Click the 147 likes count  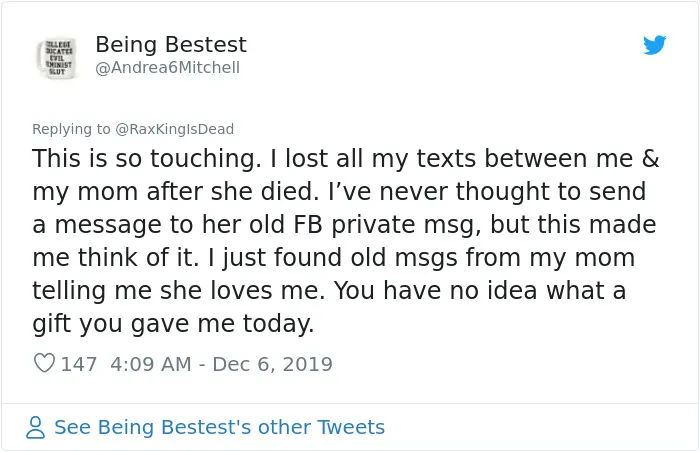point(79,364)
